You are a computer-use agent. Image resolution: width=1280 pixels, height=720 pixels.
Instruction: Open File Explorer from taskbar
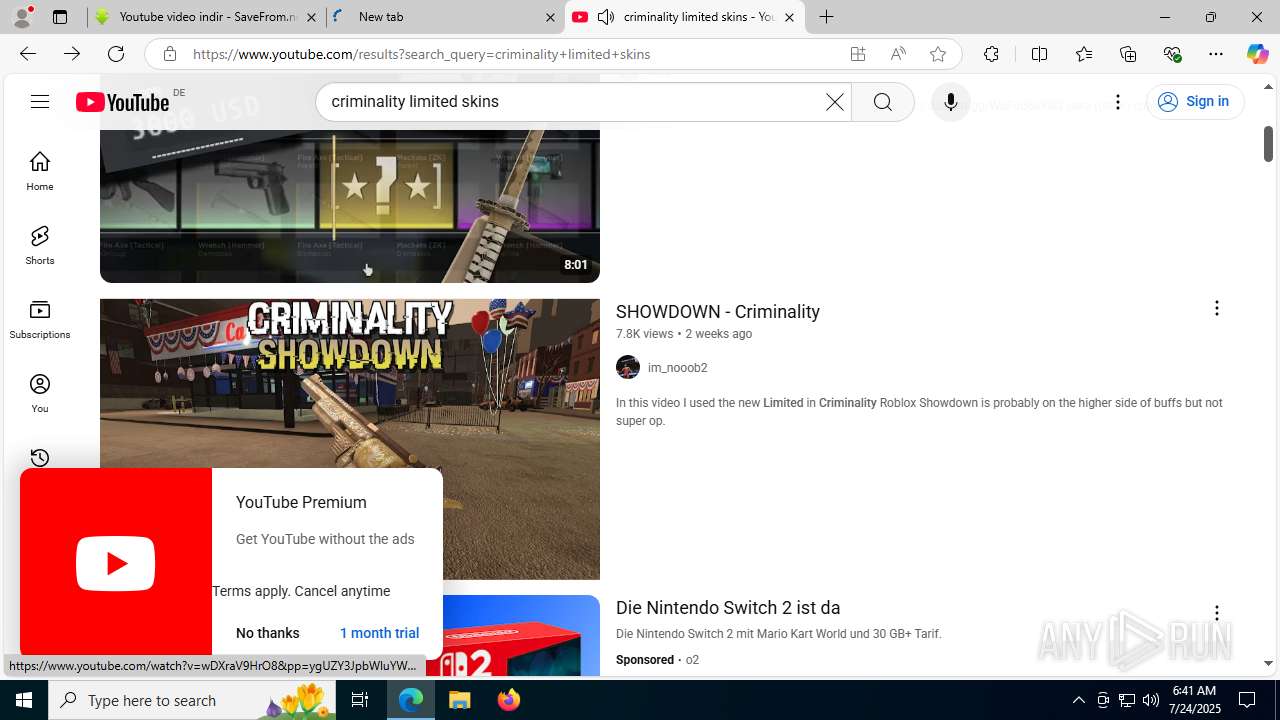(460, 700)
